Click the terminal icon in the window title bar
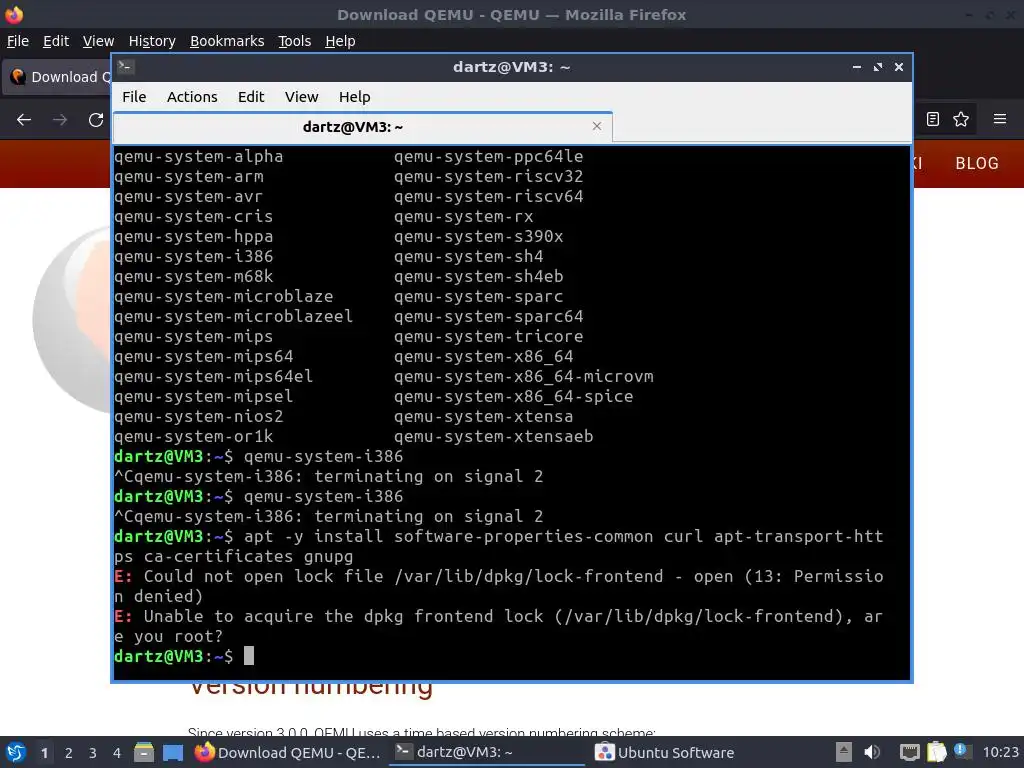The height and width of the screenshot is (768, 1024). pos(126,67)
